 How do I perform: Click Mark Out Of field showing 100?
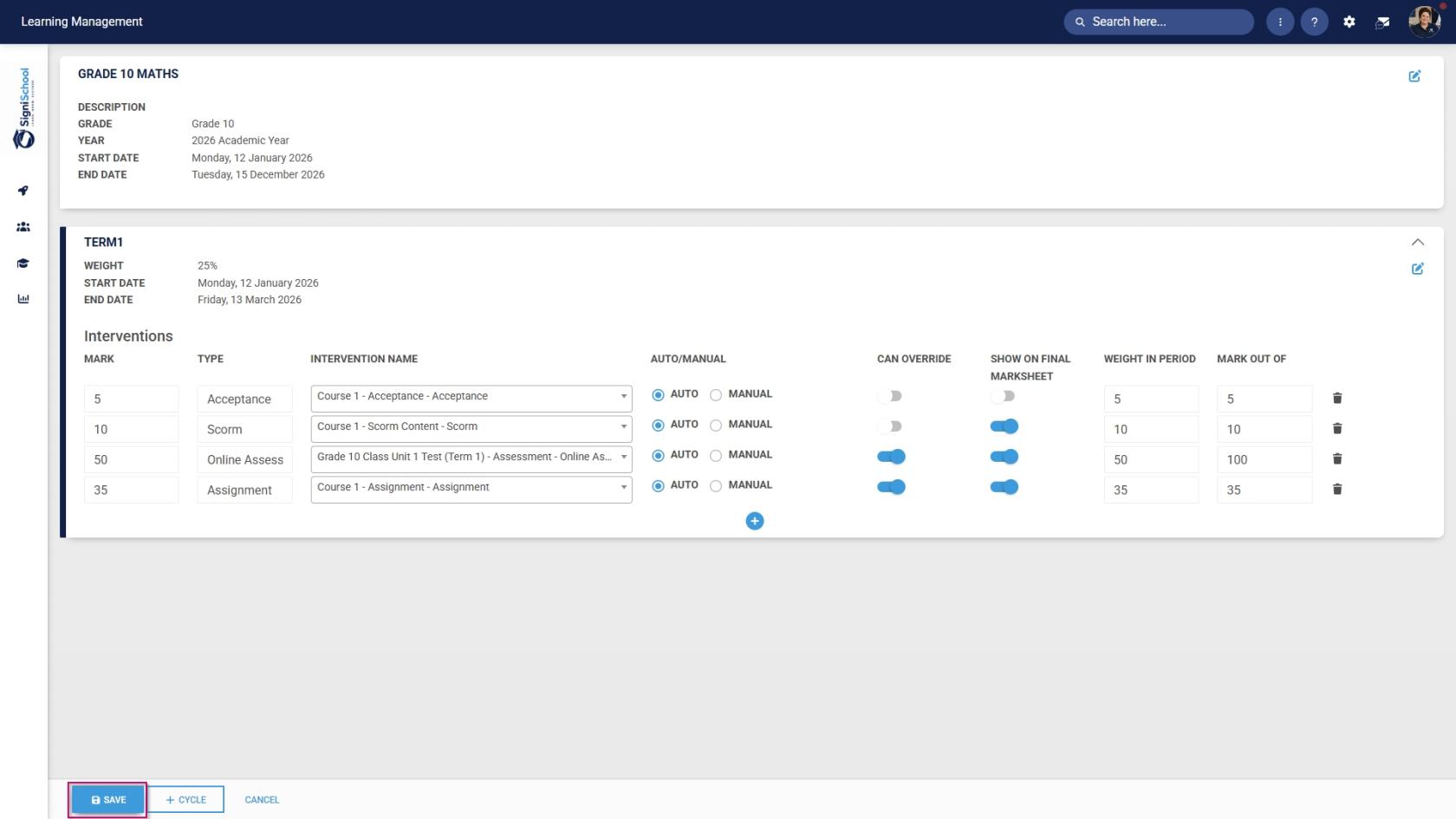point(1264,459)
